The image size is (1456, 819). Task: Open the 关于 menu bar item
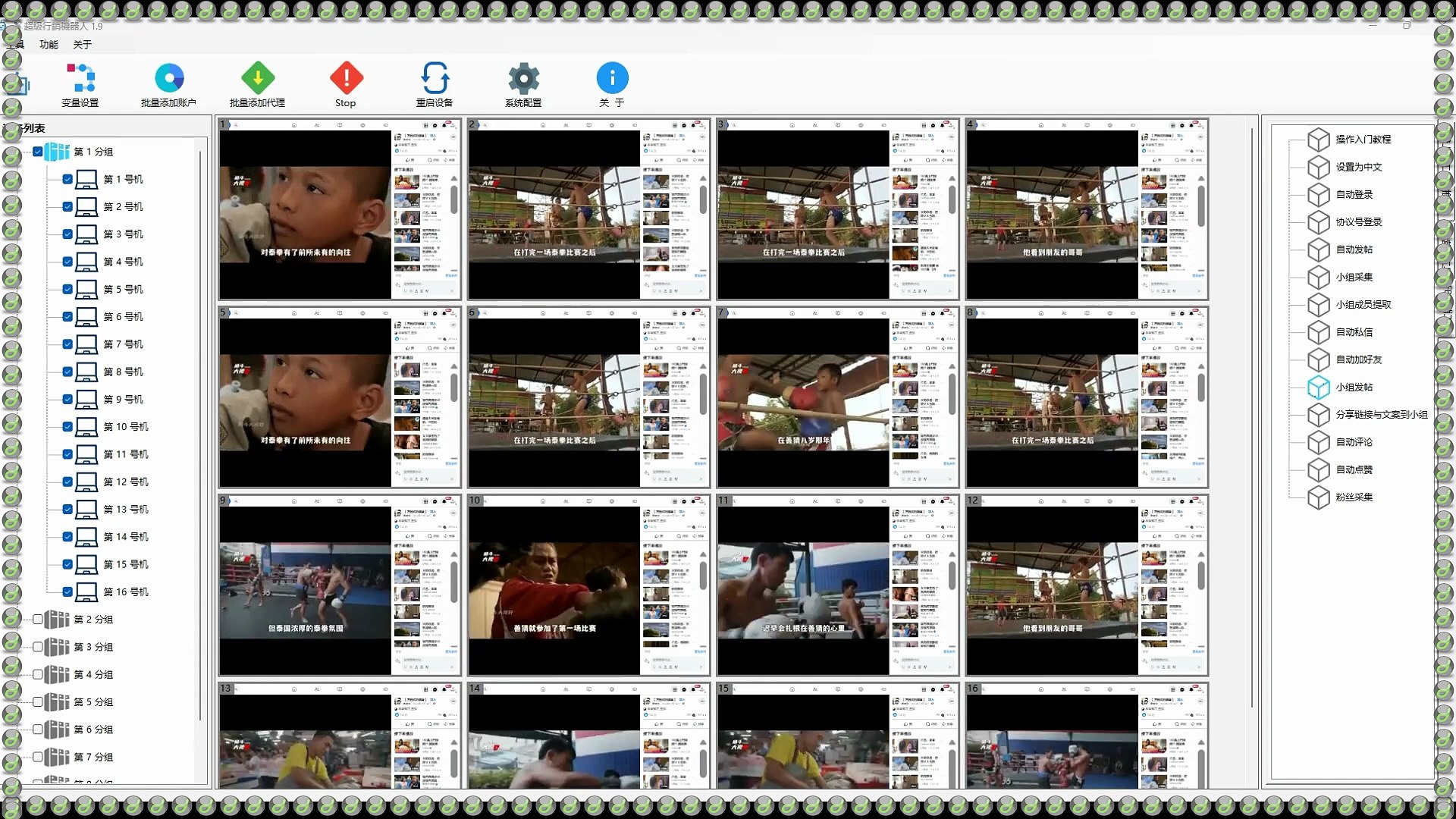82,45
